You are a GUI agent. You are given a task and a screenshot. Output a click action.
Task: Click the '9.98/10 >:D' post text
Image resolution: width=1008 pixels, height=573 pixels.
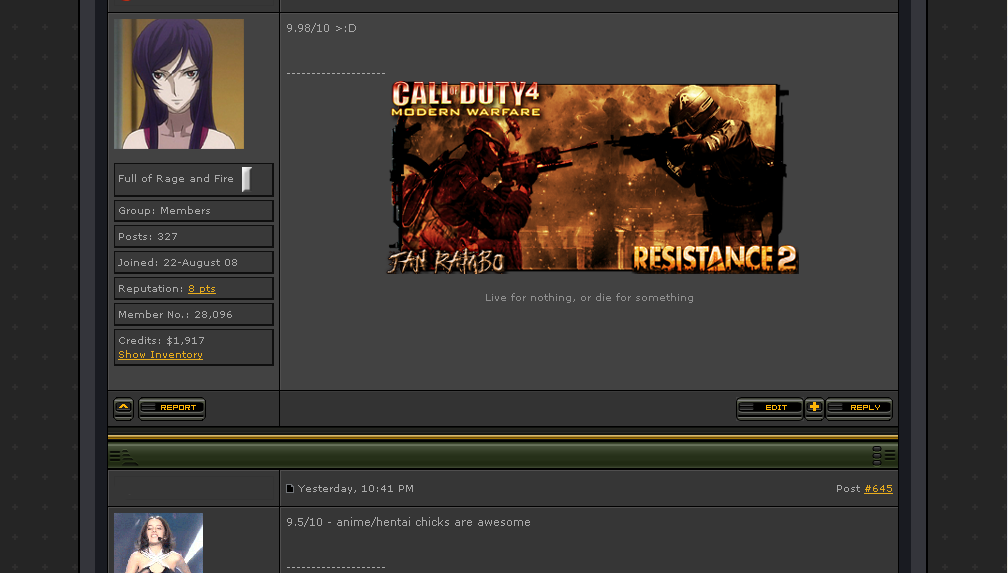click(321, 28)
